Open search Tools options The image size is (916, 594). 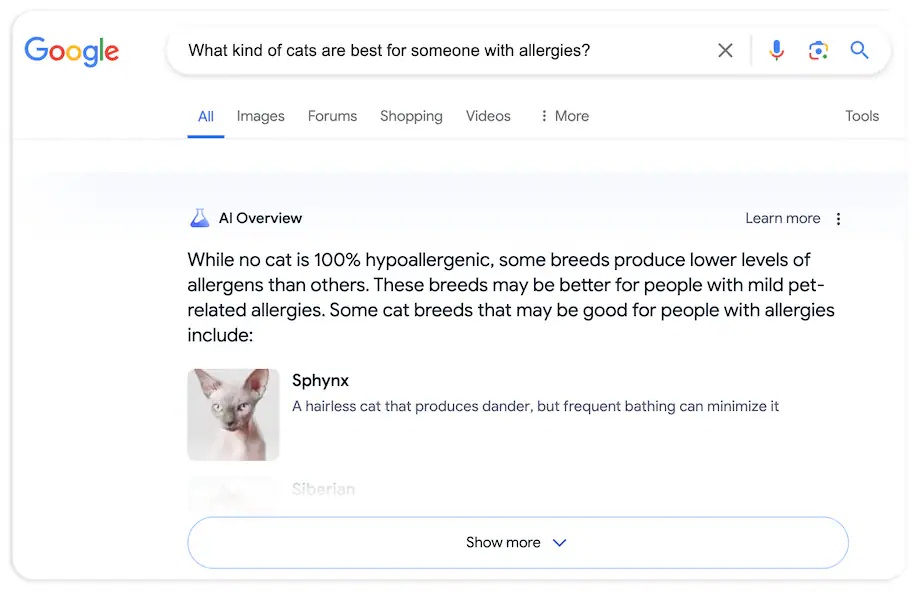point(861,116)
